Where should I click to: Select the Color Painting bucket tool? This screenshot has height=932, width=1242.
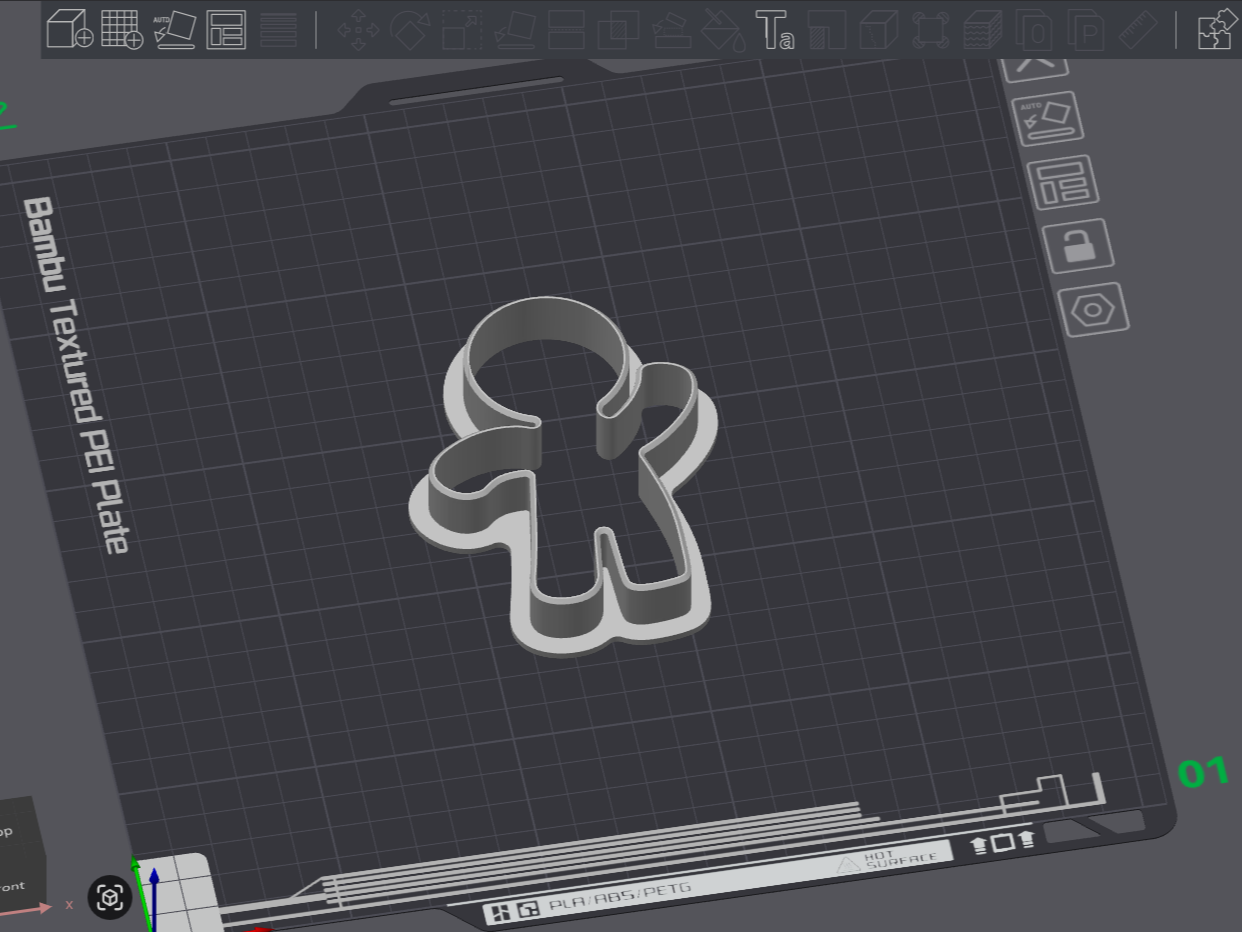(x=722, y=29)
